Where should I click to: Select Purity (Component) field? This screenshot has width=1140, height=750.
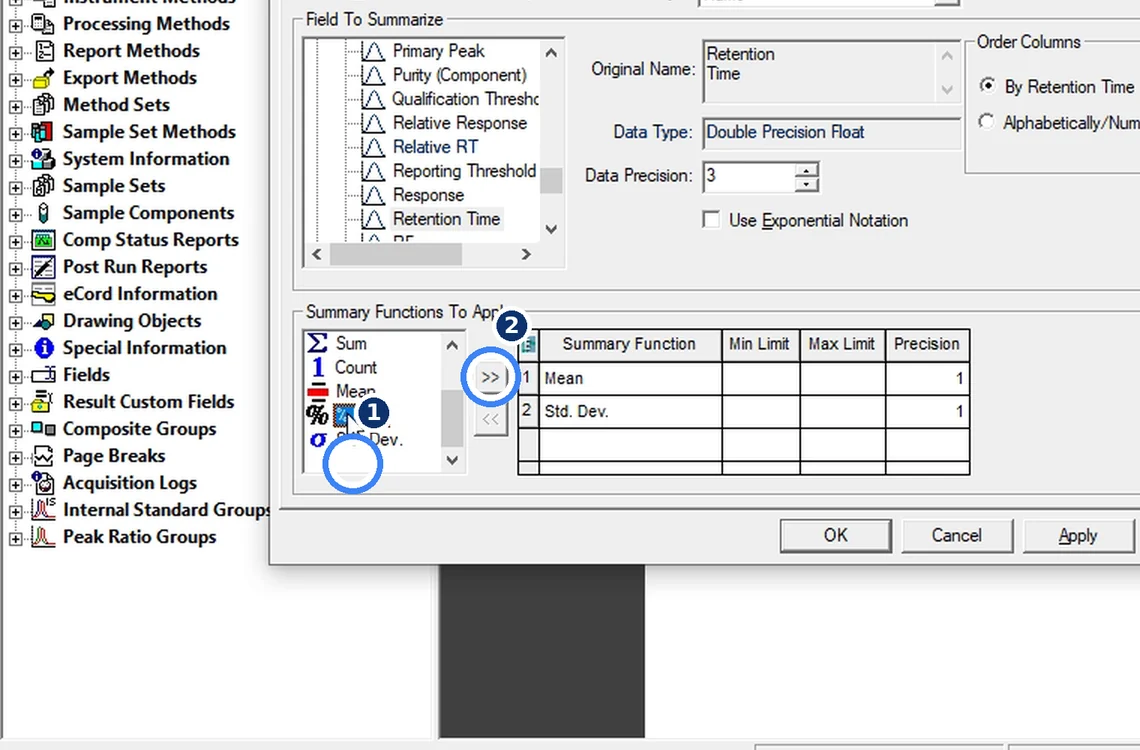(459, 75)
